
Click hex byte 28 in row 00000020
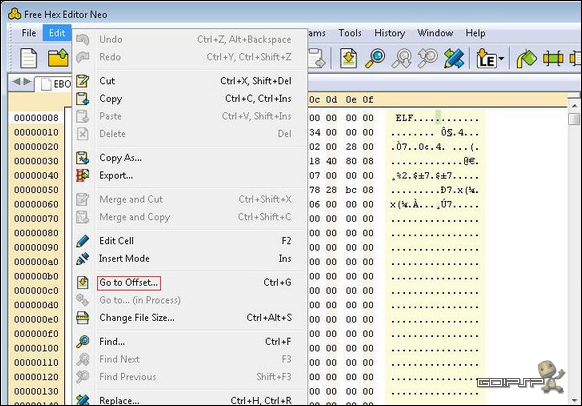[x=351, y=147]
